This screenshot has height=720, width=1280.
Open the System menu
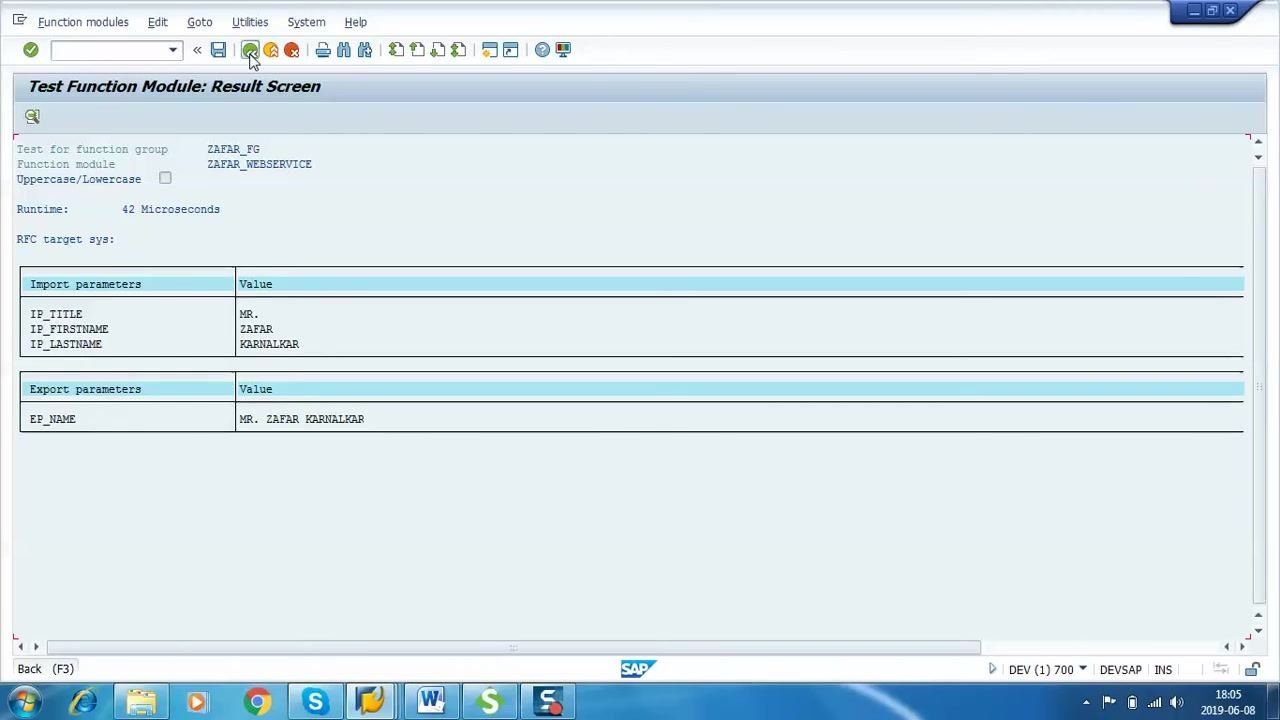(x=306, y=22)
